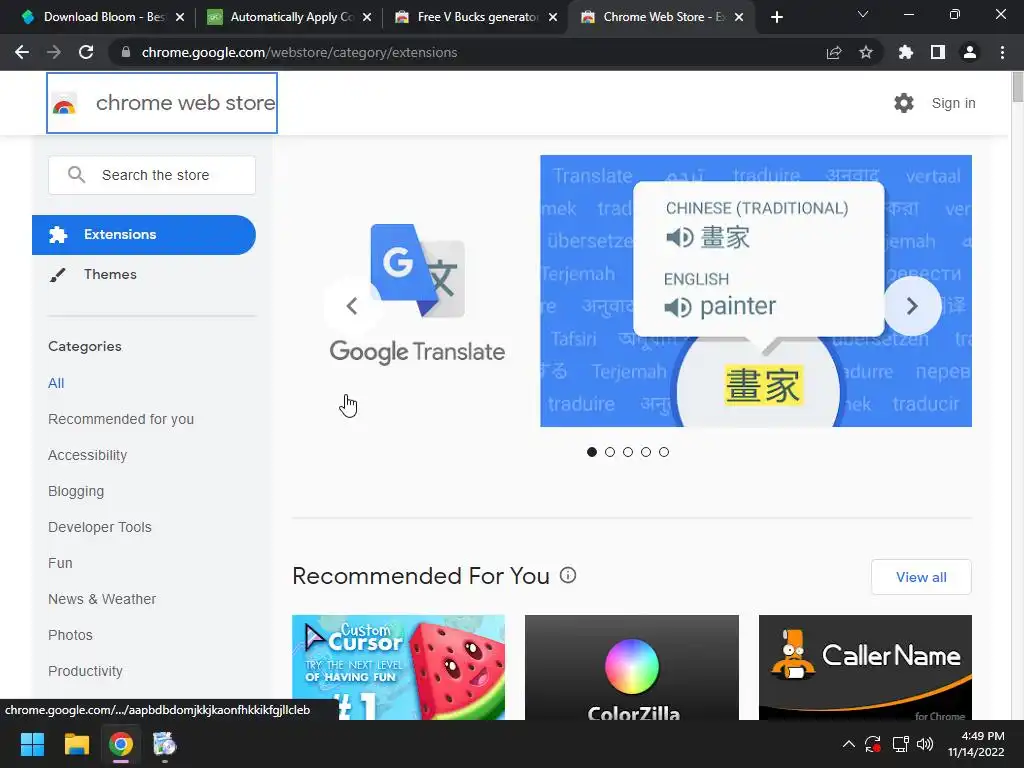The height and width of the screenshot is (768, 1024).
Task: Click View all recommended extensions
Action: tap(921, 577)
